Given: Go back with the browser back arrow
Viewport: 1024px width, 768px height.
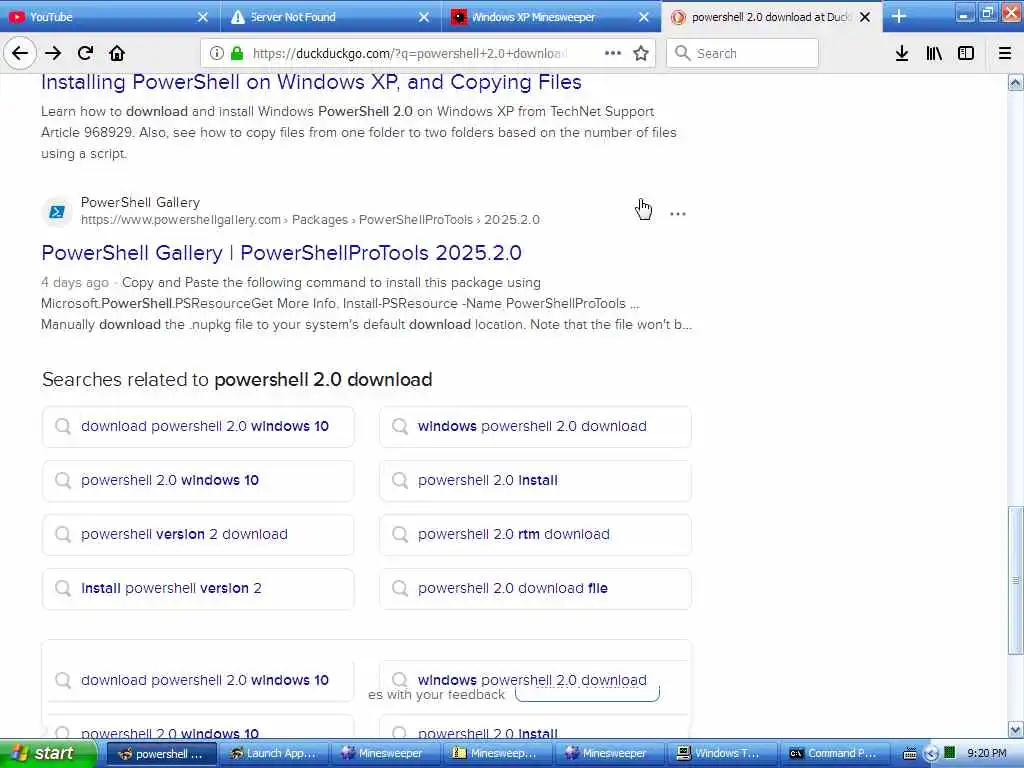Looking at the screenshot, I should point(20,54).
